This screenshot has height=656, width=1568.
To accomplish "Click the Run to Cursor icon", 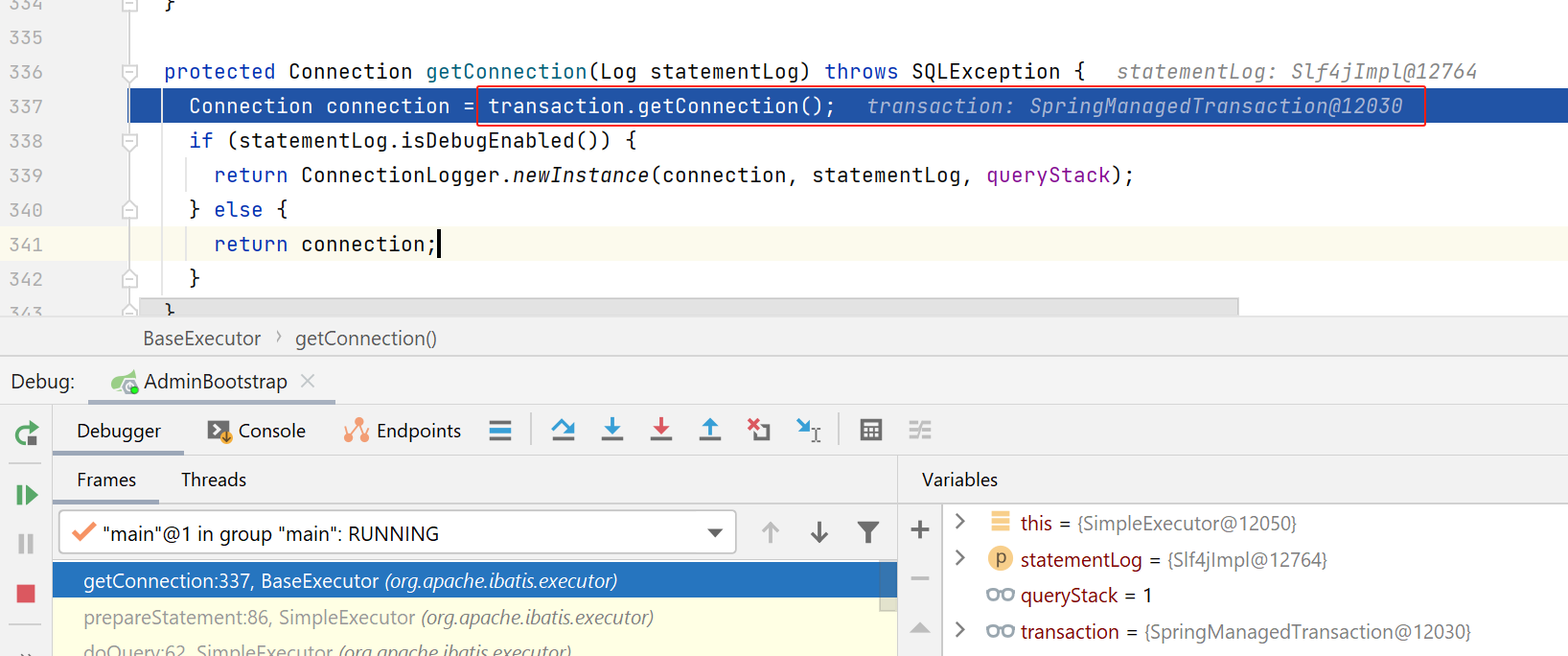I will 808,431.
